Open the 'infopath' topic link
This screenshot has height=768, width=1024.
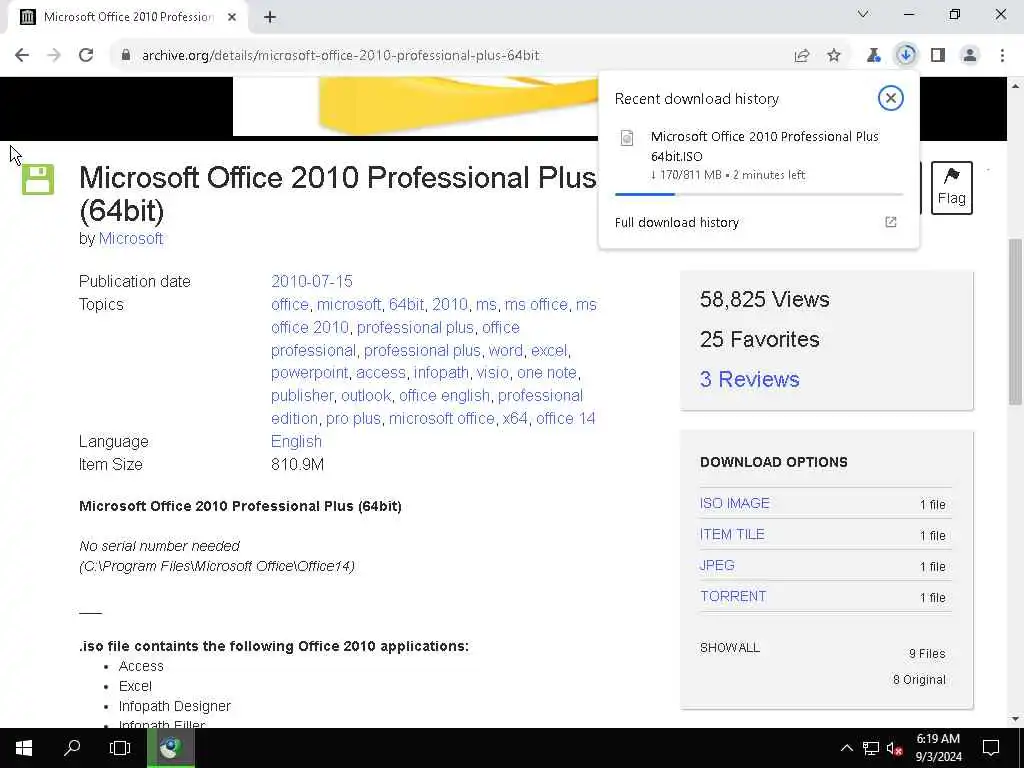click(x=441, y=373)
